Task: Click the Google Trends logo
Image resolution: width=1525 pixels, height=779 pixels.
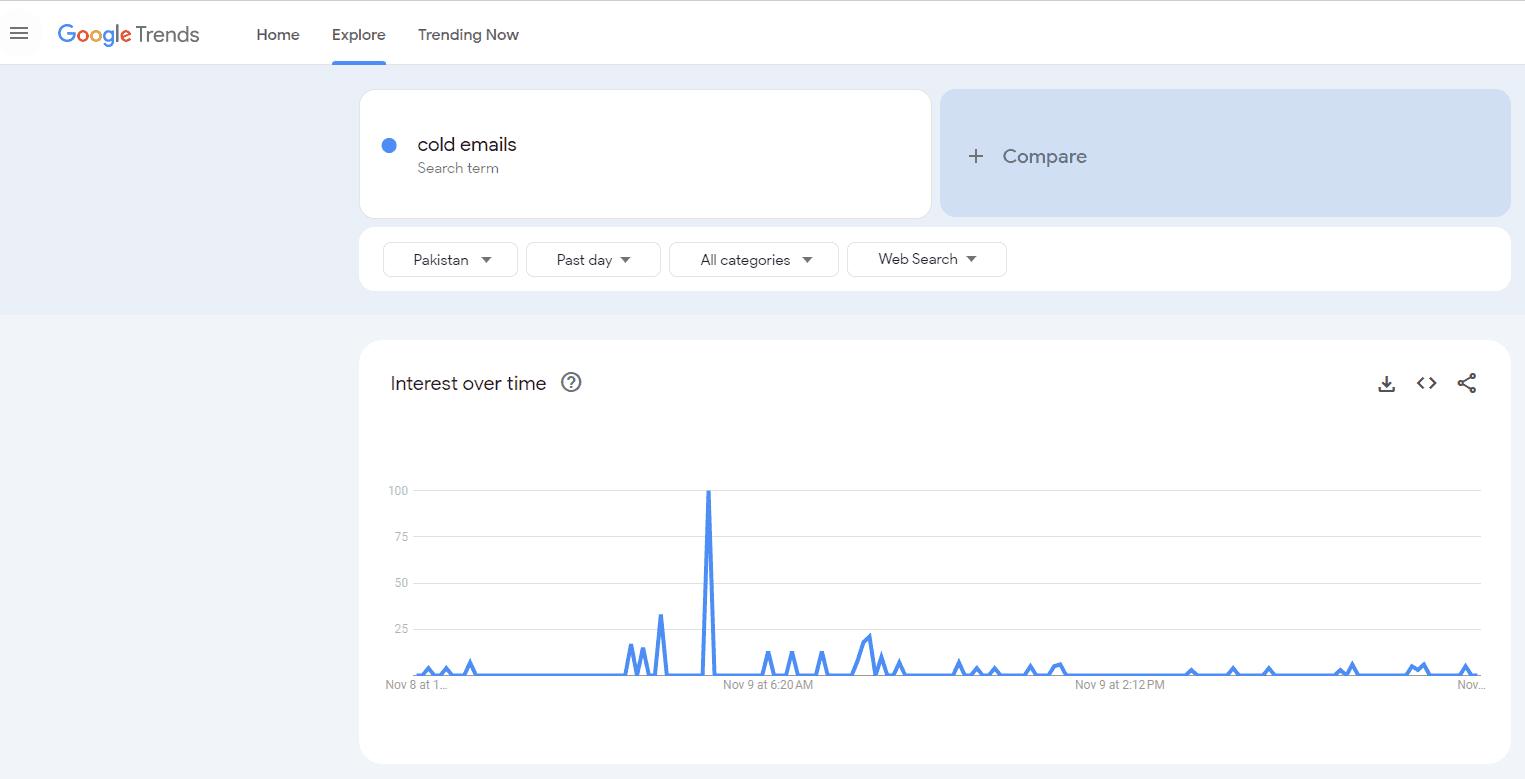Action: [129, 34]
